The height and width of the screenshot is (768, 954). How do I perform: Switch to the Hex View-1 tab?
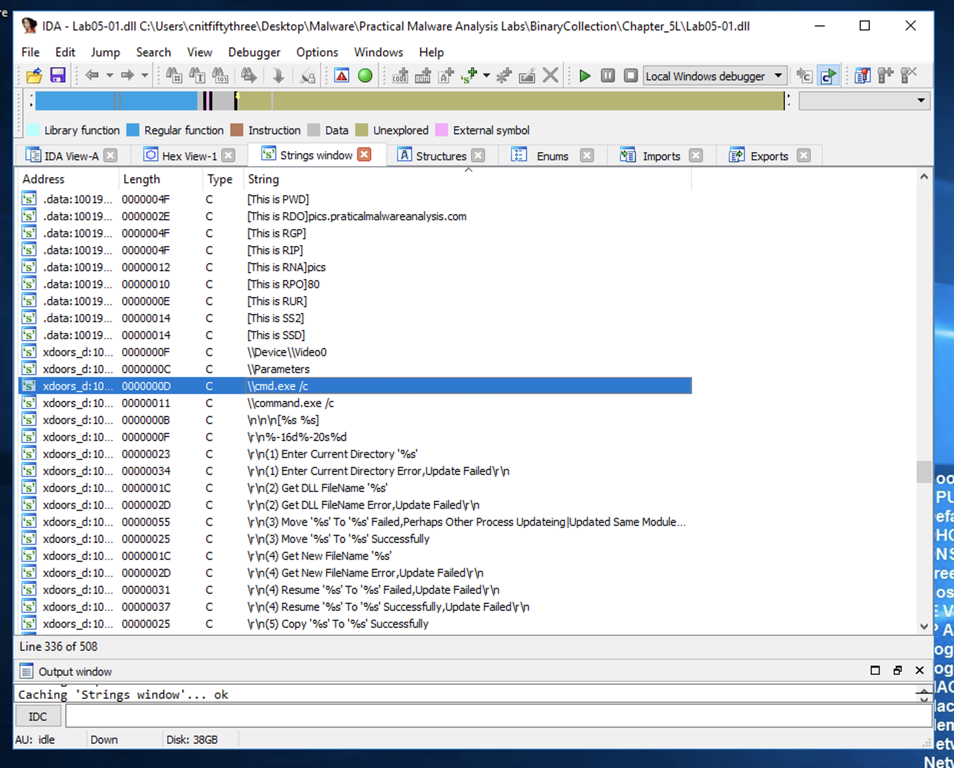pos(189,156)
